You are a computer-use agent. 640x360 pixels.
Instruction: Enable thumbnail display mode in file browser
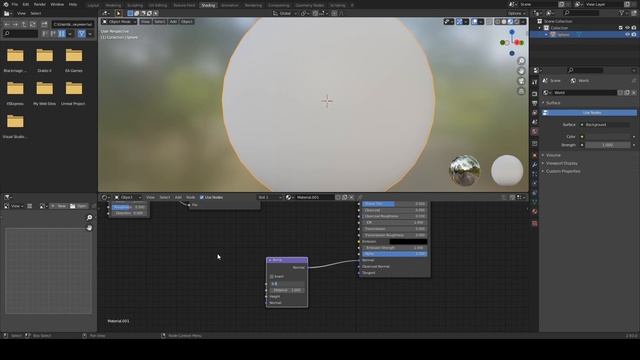(x=62, y=34)
